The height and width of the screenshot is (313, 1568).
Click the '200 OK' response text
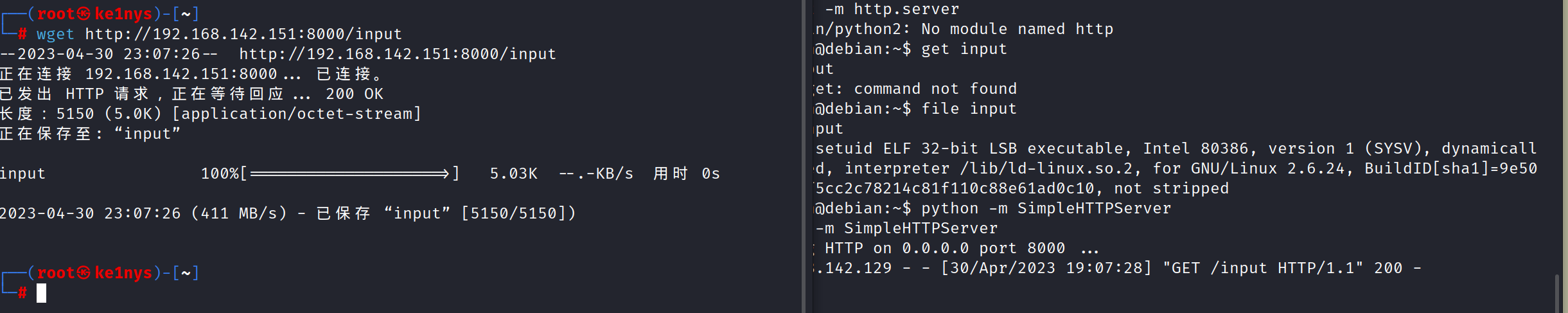click(355, 94)
